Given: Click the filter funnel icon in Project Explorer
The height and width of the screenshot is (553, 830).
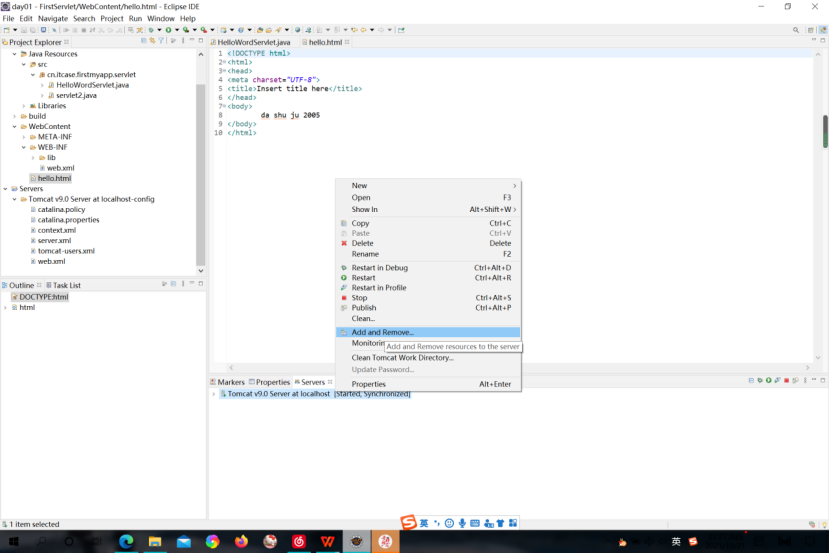Looking at the screenshot, I should click(x=161, y=41).
